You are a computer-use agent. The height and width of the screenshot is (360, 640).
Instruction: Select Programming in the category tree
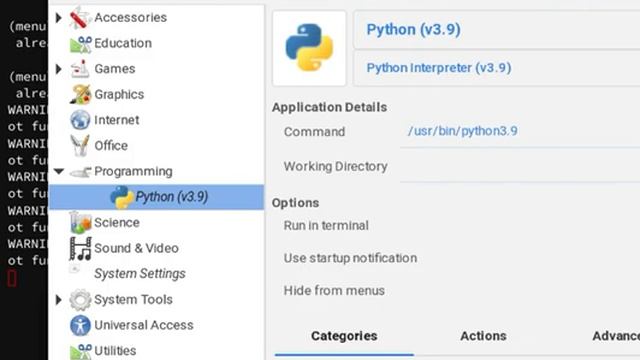coord(133,171)
